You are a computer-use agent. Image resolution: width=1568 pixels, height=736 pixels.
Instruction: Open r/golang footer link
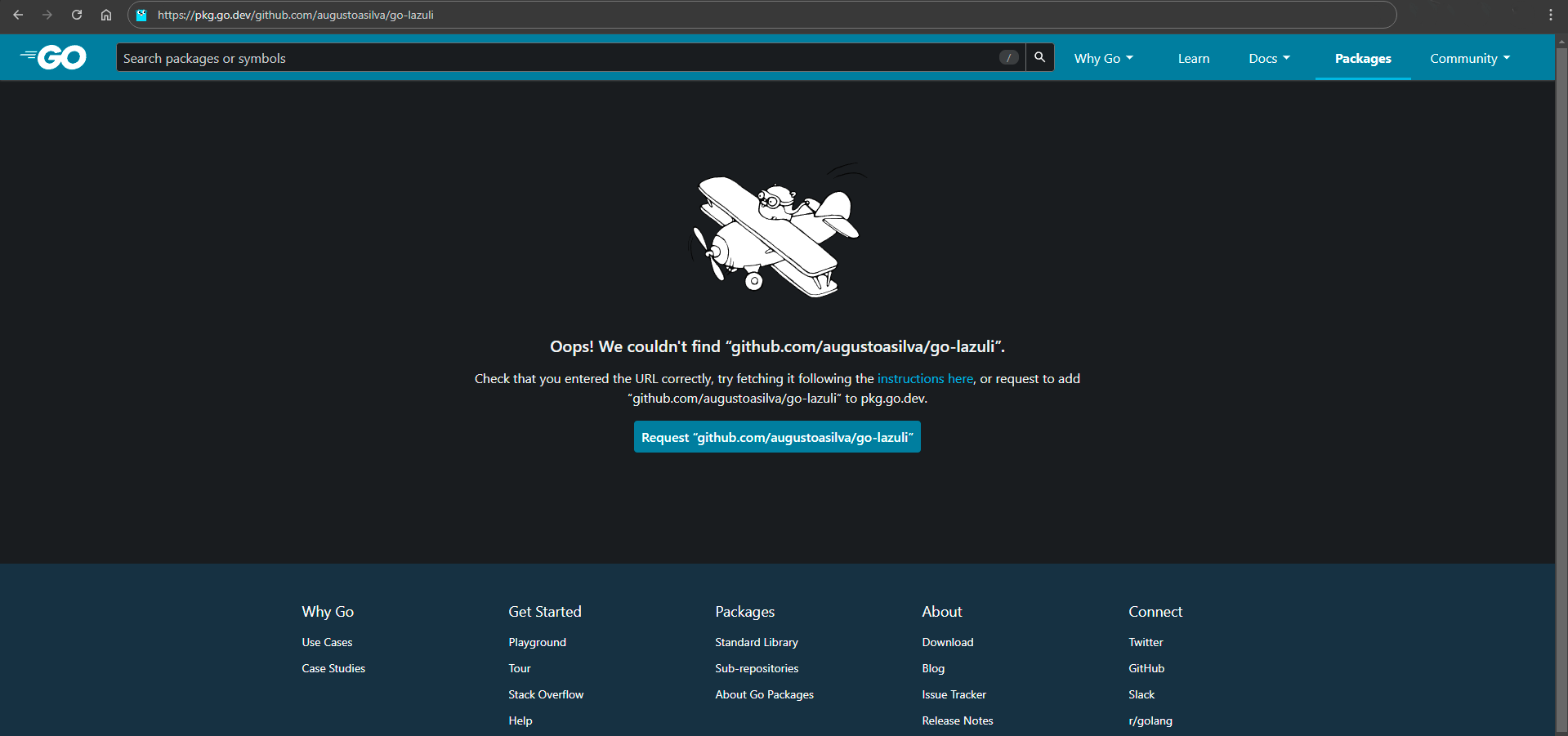(x=1150, y=720)
